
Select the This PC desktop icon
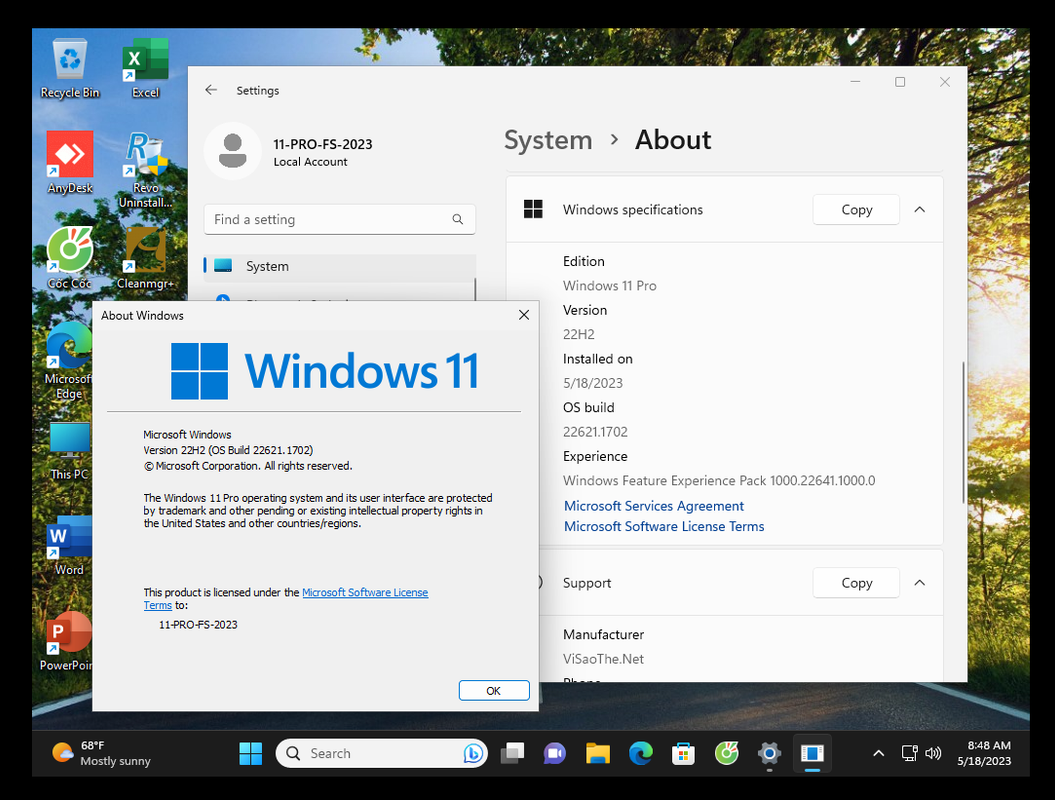coord(70,451)
